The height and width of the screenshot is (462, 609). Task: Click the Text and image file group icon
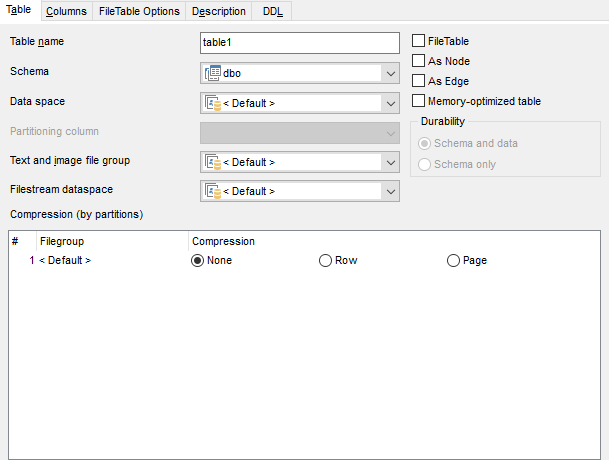[213, 162]
